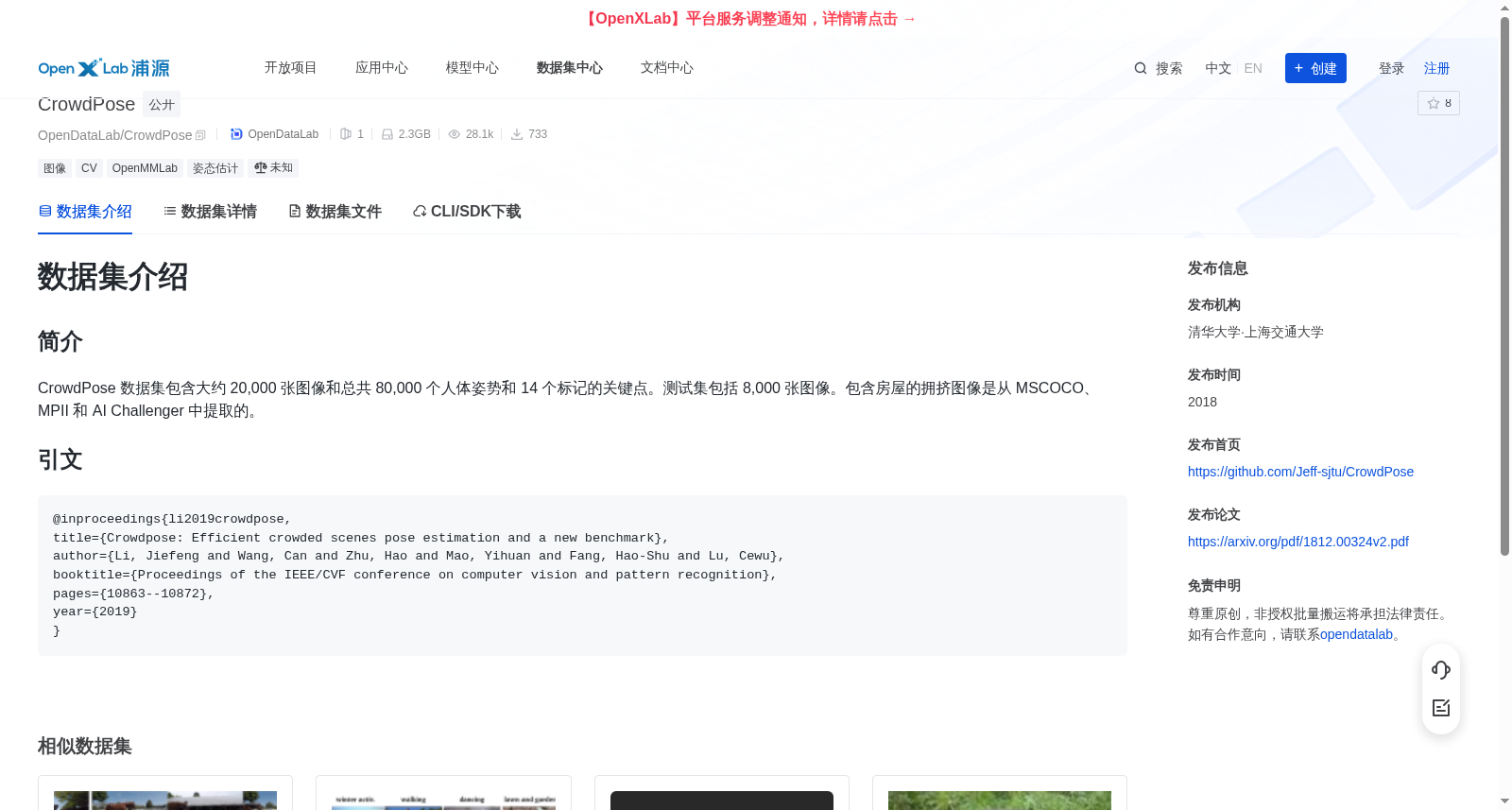The width and height of the screenshot is (1512, 810).
Task: Copy the OpenDataLab/CrowdPose path
Action: pyautogui.click(x=200, y=135)
